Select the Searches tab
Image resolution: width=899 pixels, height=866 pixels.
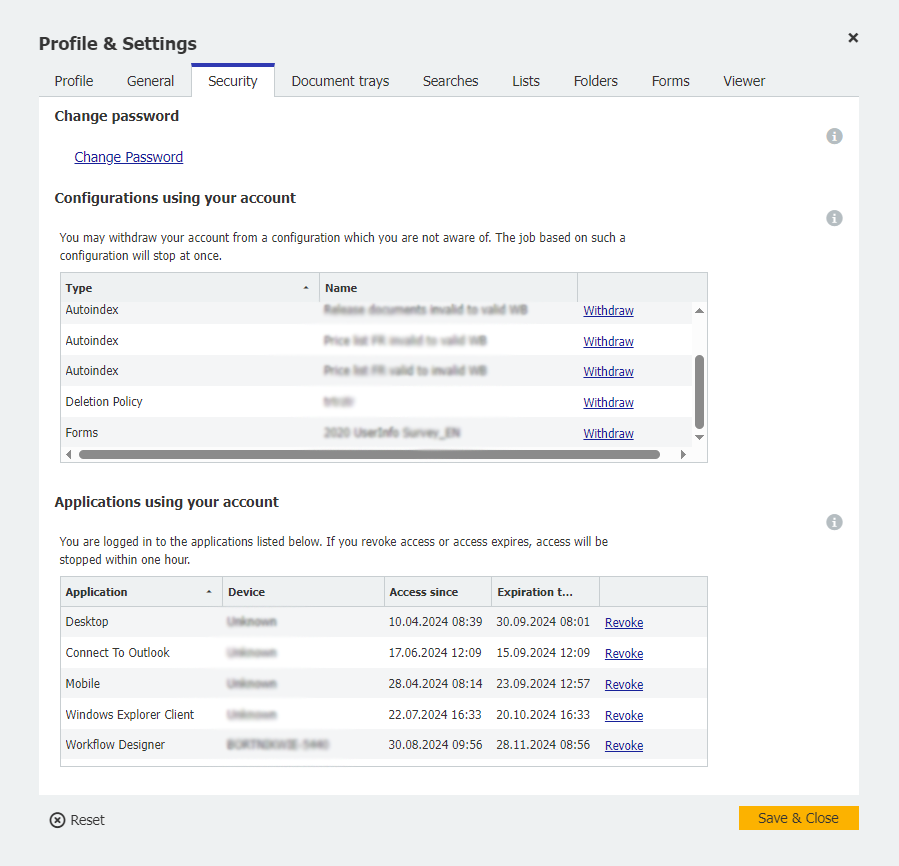point(450,81)
